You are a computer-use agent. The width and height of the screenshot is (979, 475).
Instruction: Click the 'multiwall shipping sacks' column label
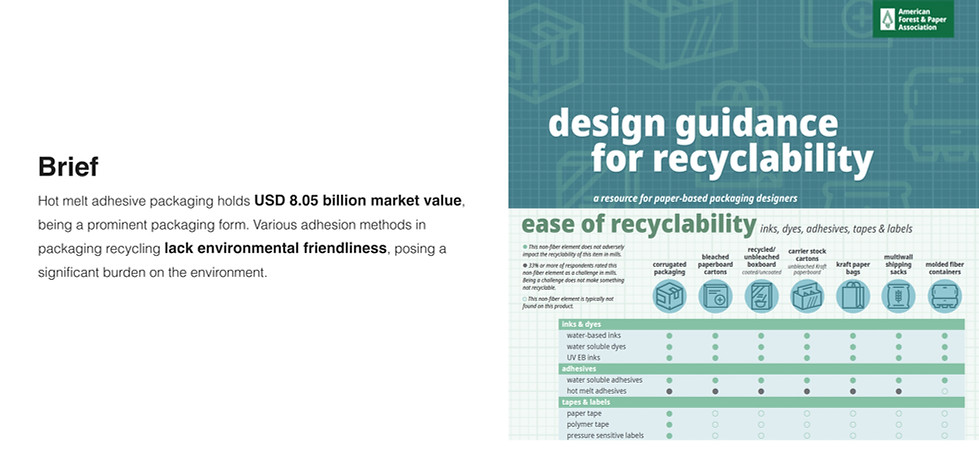point(898,265)
